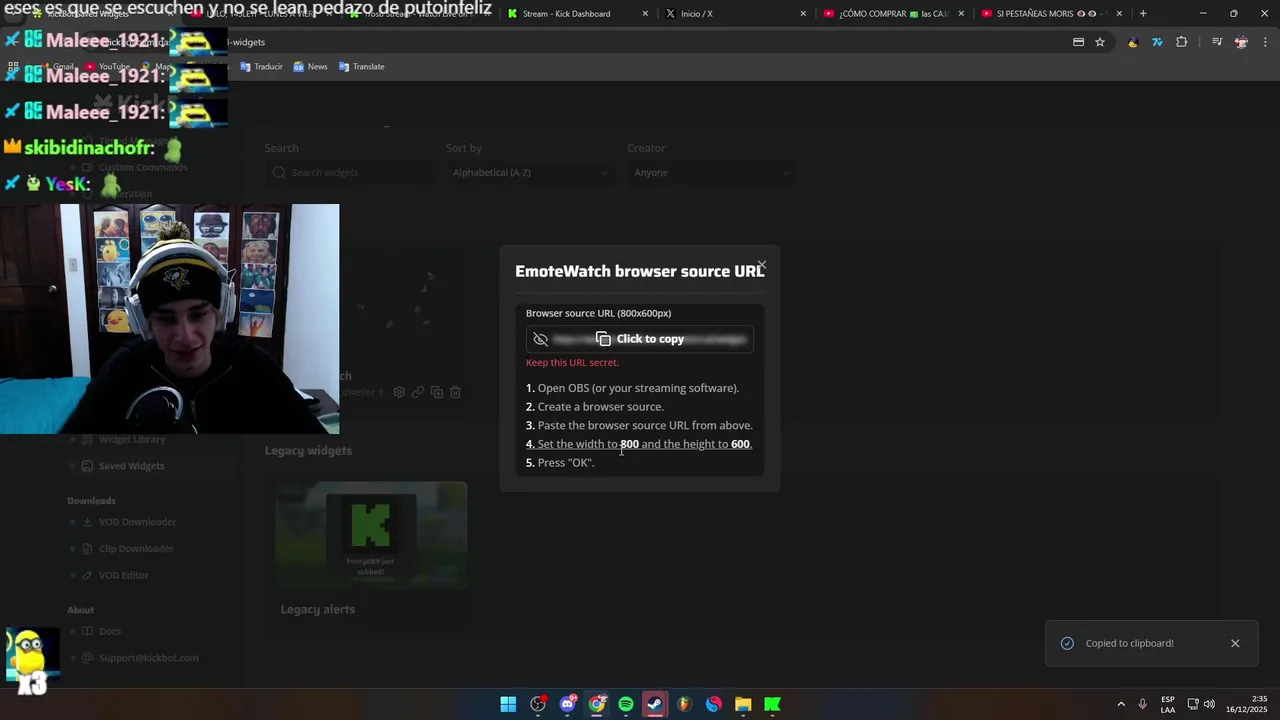The width and height of the screenshot is (1280, 720).
Task: Switch the ESP LAA keyboard language
Action: pyautogui.click(x=1168, y=704)
